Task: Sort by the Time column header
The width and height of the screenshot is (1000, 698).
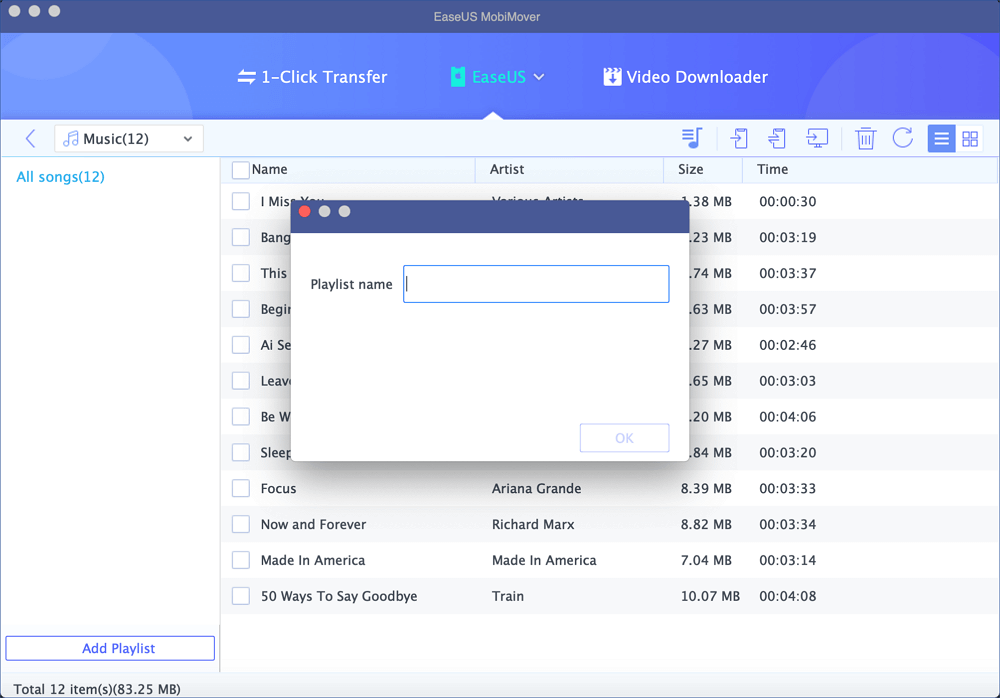Action: tap(772, 170)
